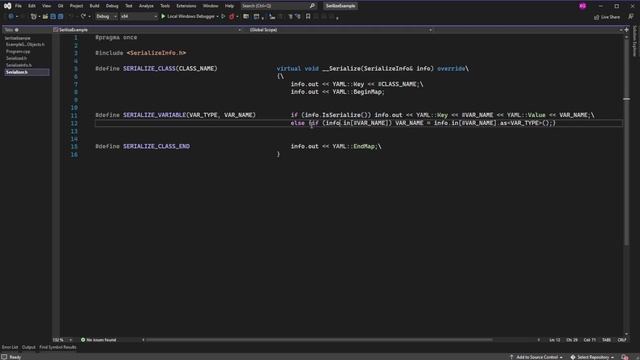Click the No issues found indicator

(99, 340)
